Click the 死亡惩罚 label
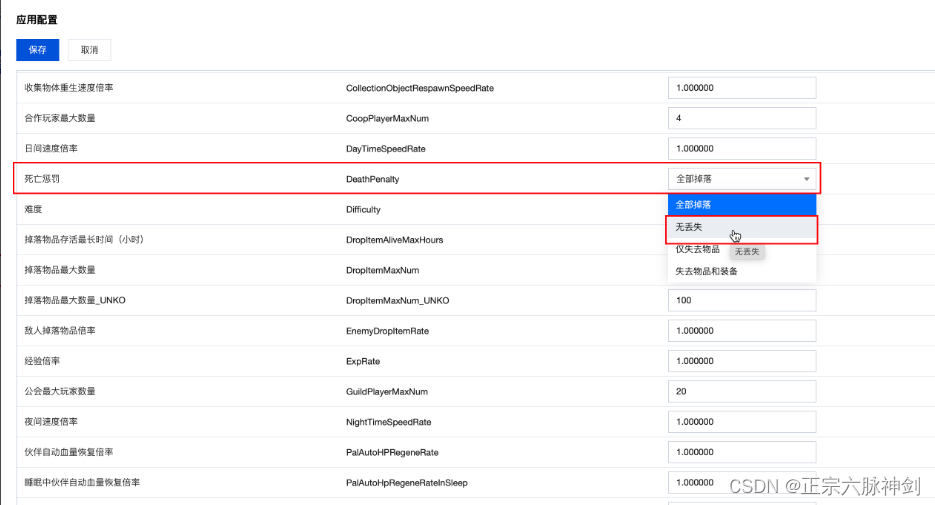 coord(42,179)
